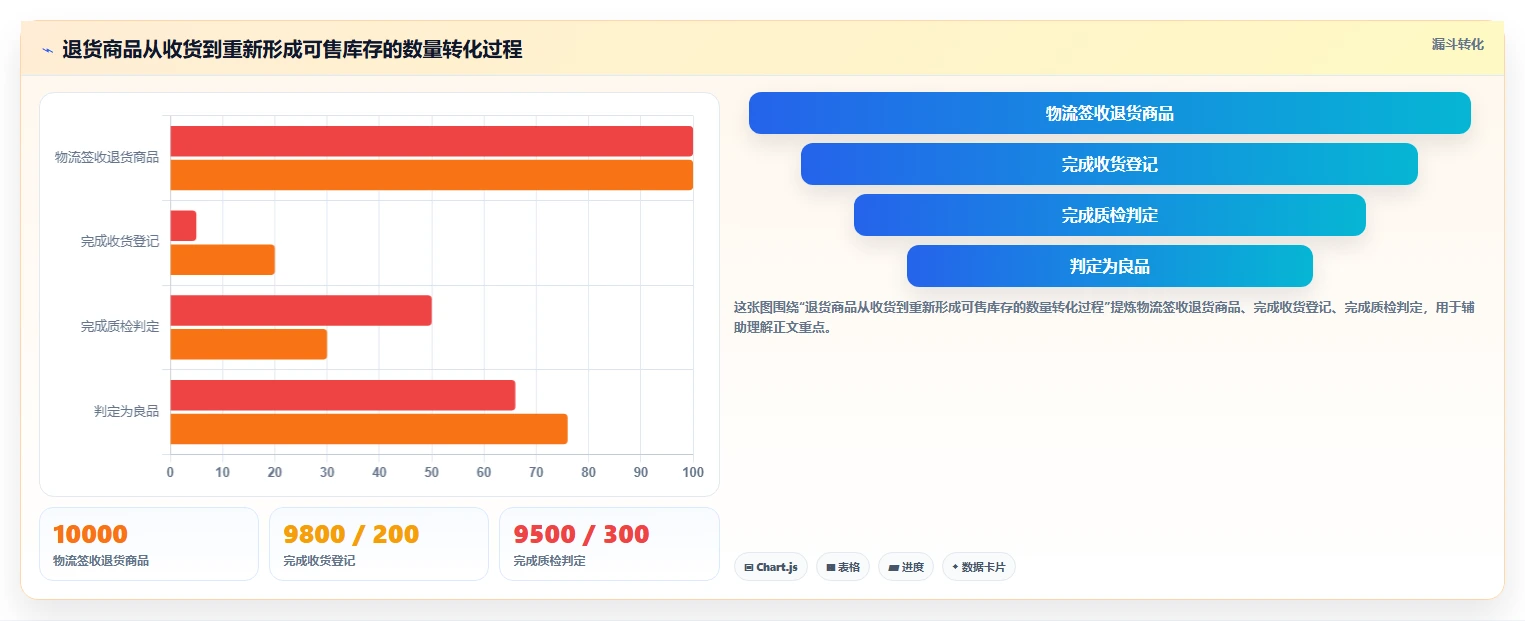Viewport: 1525px width, 621px height.
Task: Click the red bar for 完成收货登记
Action: 183,225
